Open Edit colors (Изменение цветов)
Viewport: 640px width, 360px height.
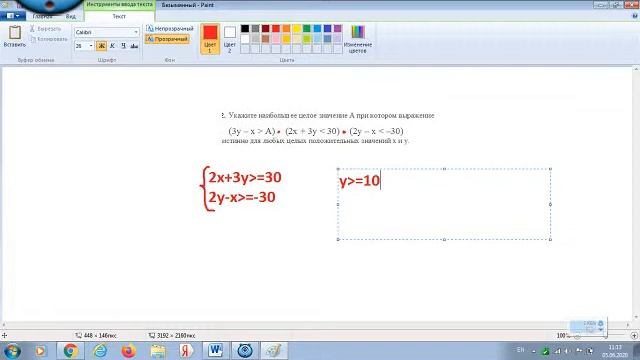(x=358, y=39)
